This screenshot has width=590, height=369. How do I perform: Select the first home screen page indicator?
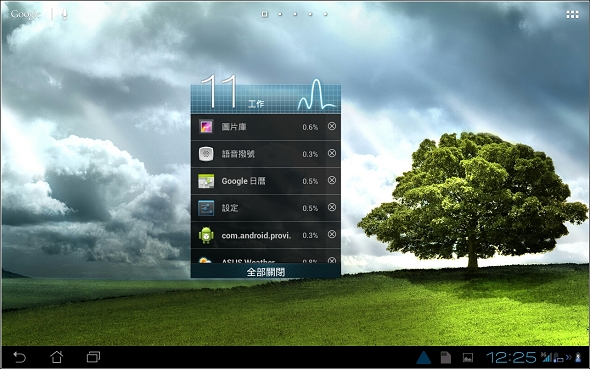(265, 14)
